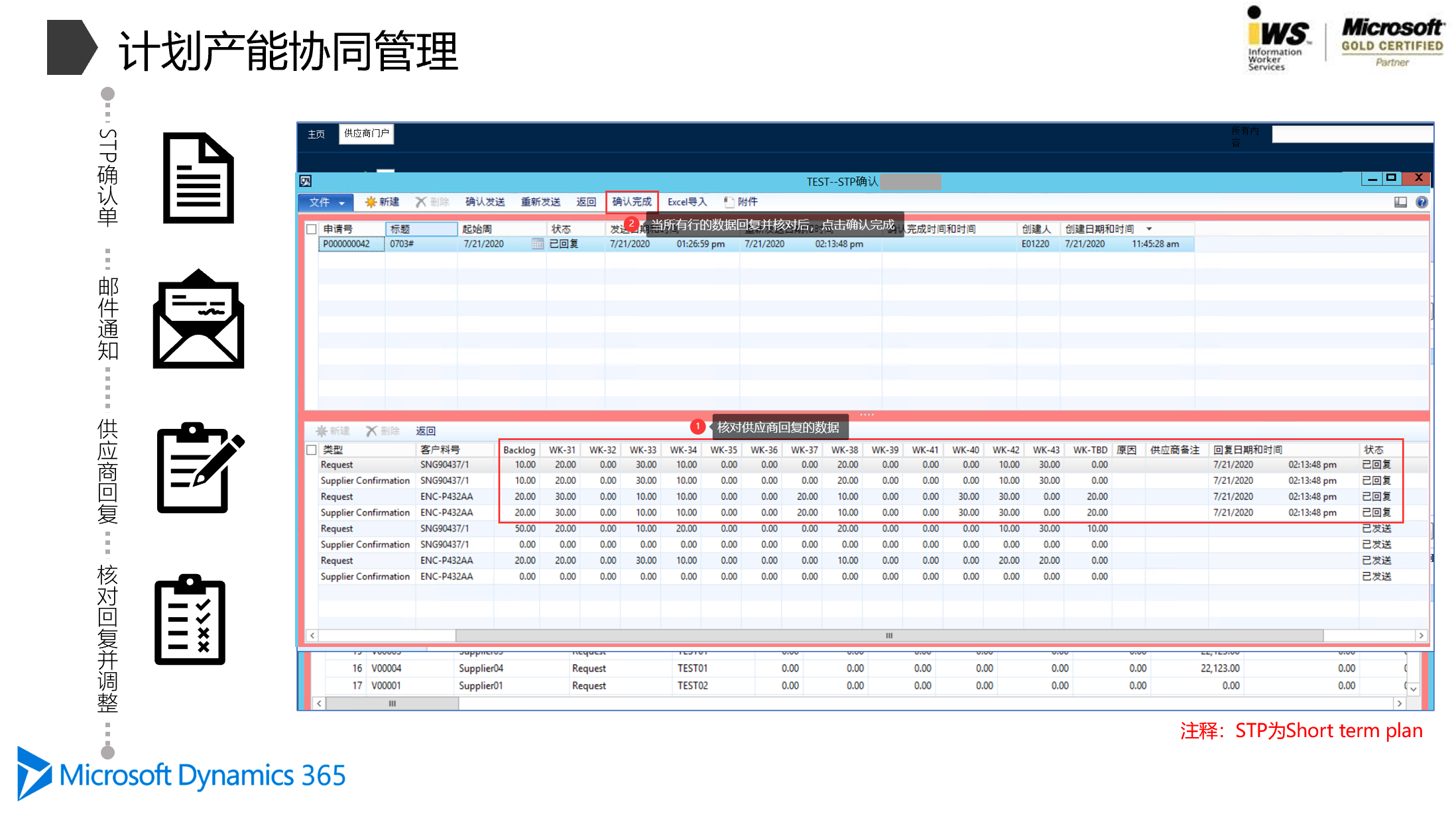Click the Excel导入 button
The width and height of the screenshot is (1456, 816).
pos(687,202)
